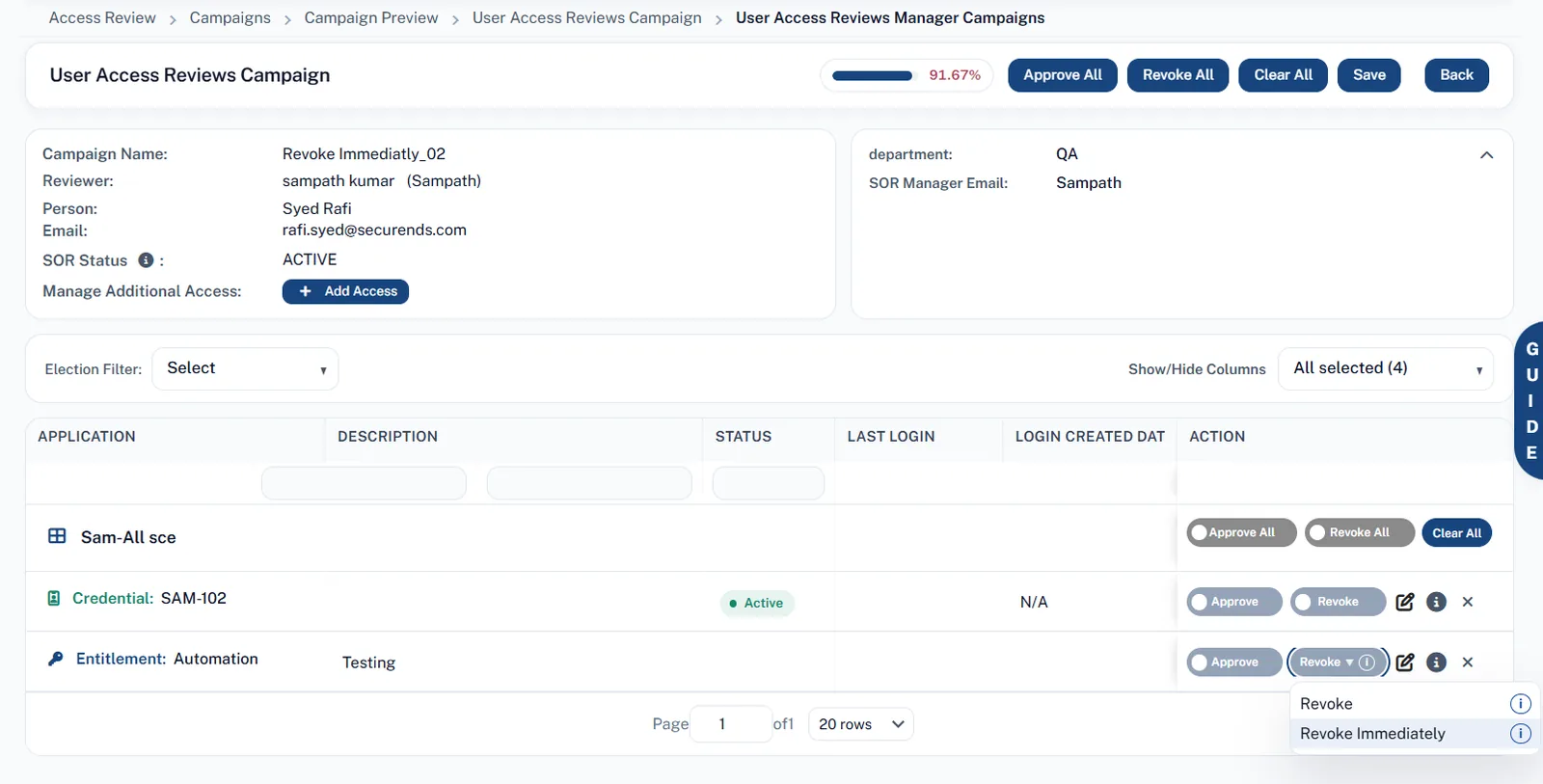Open the Election Filter Select dropdown
This screenshot has height=784, width=1543.
tap(245, 368)
